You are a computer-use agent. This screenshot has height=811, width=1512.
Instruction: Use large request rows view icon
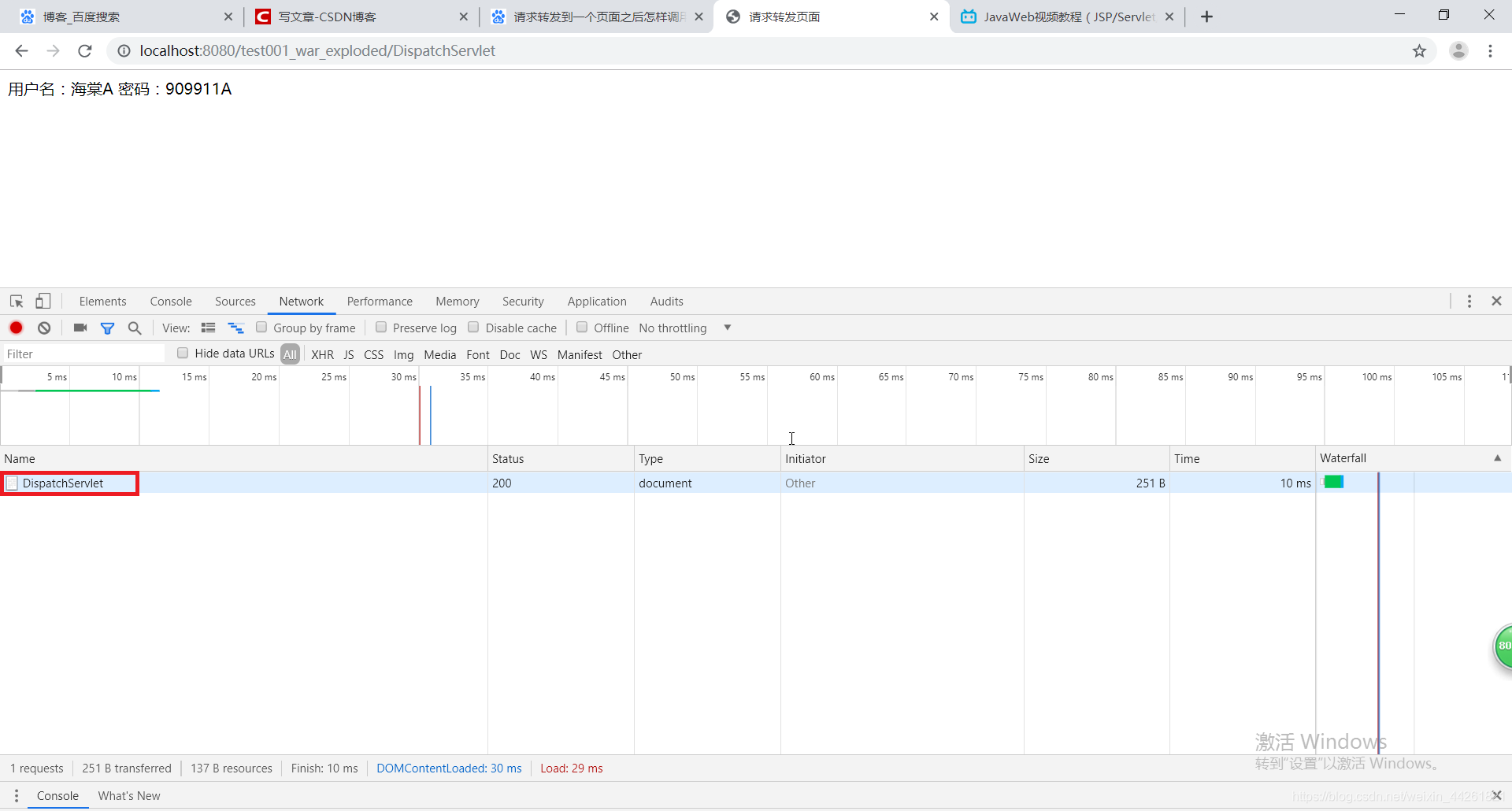[208, 328]
